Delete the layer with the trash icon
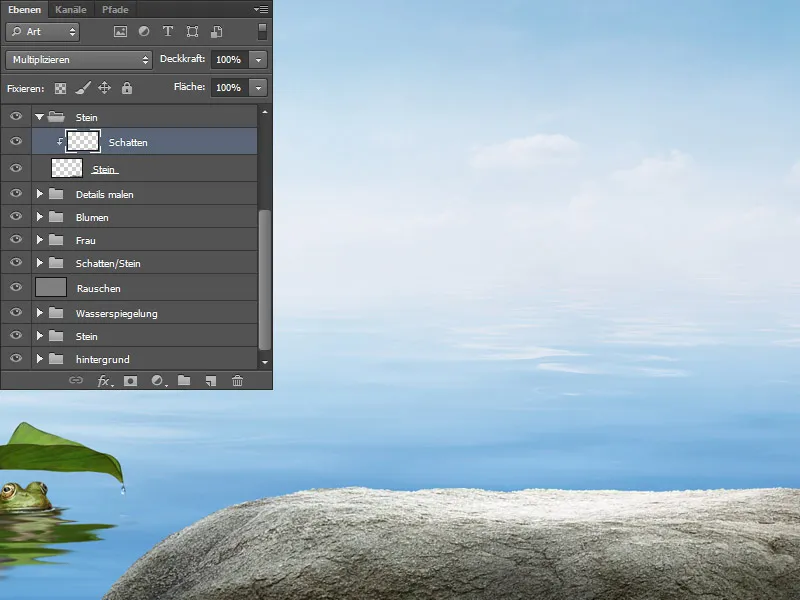The image size is (800, 600). click(237, 381)
